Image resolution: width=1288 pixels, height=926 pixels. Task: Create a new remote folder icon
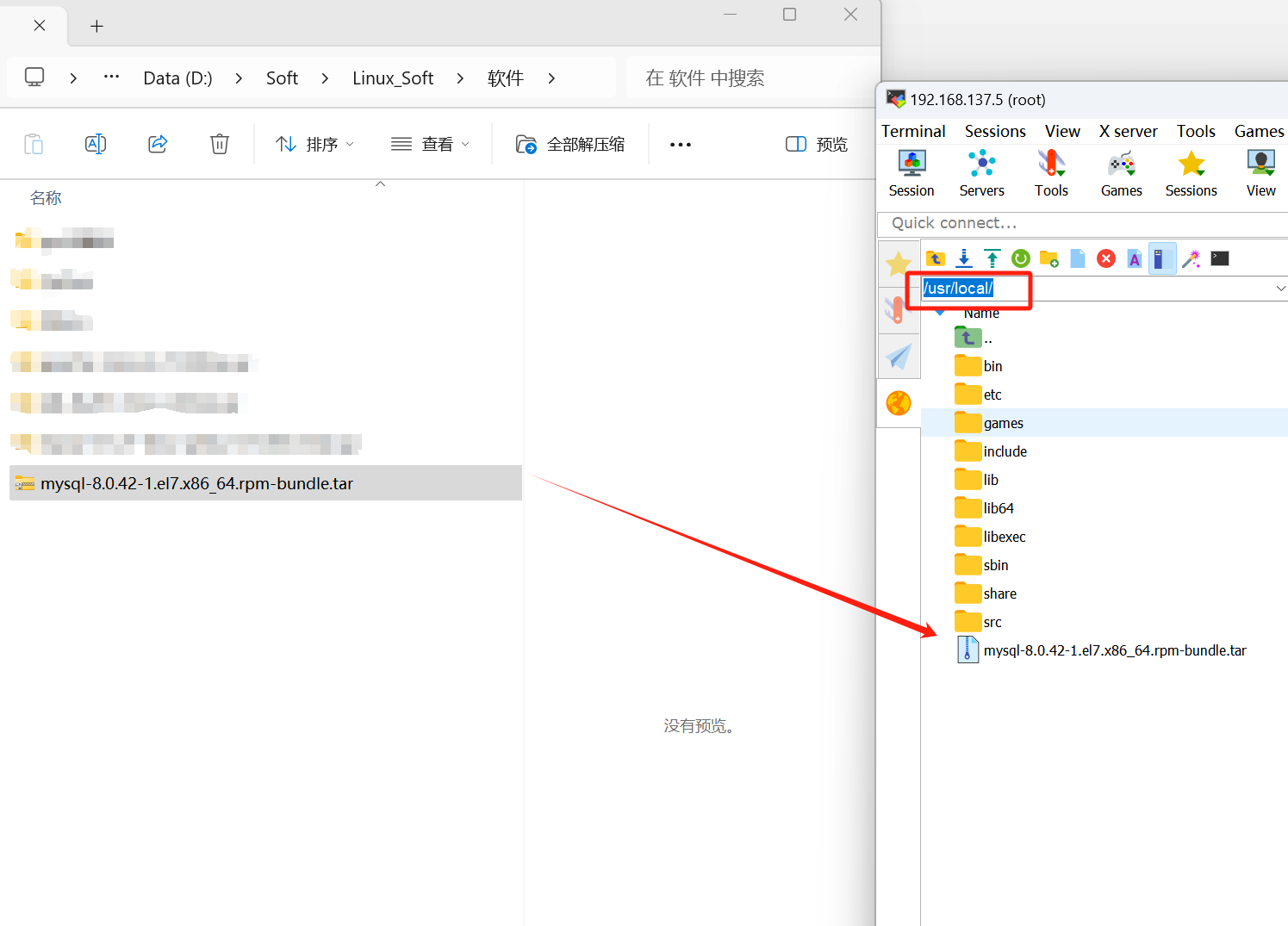pos(1049,258)
